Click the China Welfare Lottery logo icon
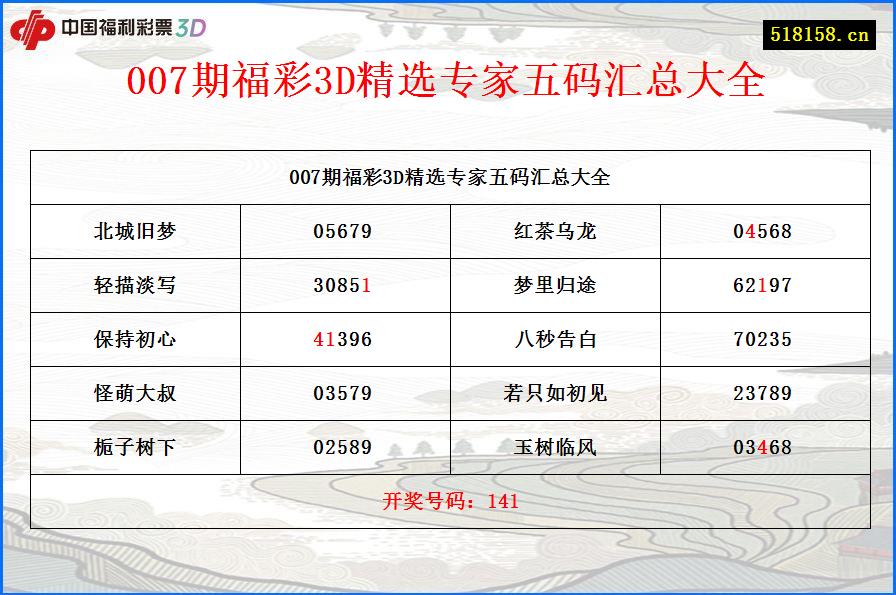 pos(32,29)
